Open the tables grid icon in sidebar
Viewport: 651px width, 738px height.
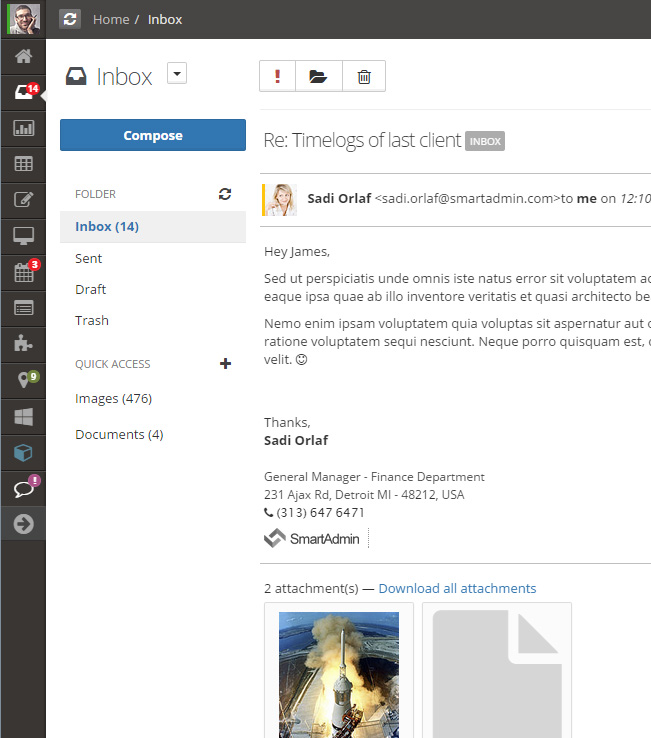click(x=23, y=164)
